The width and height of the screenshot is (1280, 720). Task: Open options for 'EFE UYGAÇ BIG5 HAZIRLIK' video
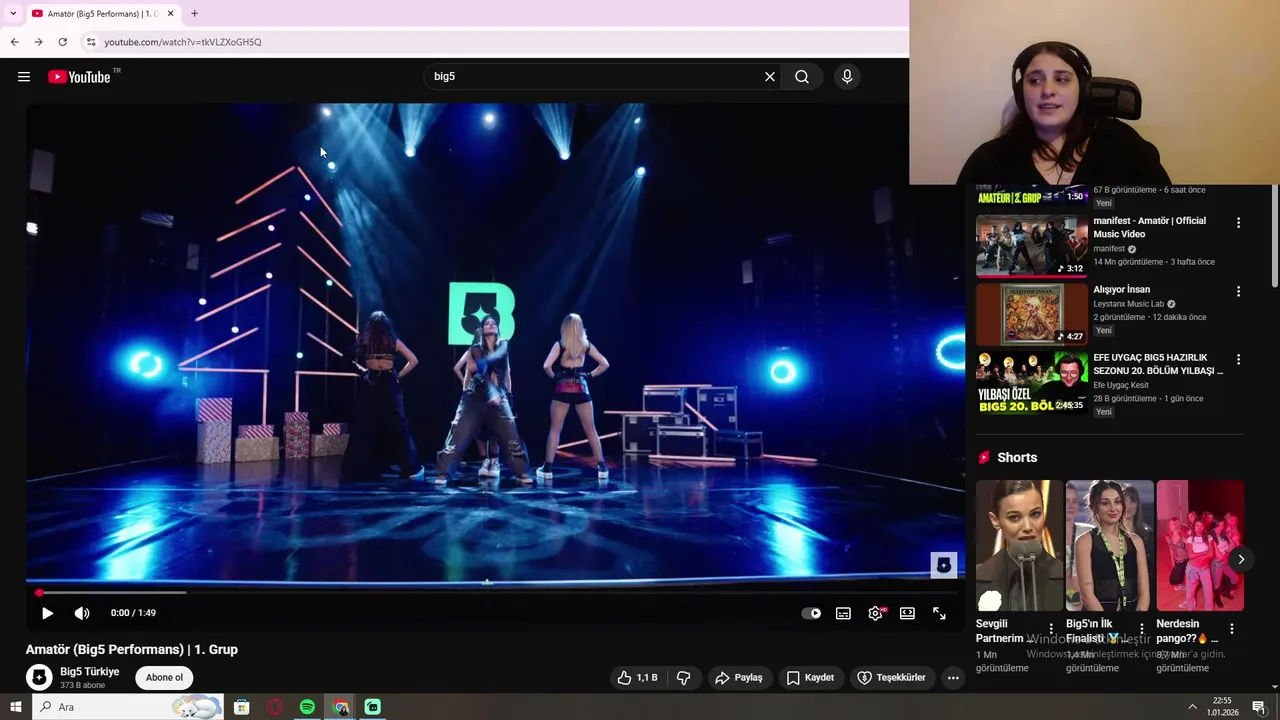pyautogui.click(x=1238, y=359)
